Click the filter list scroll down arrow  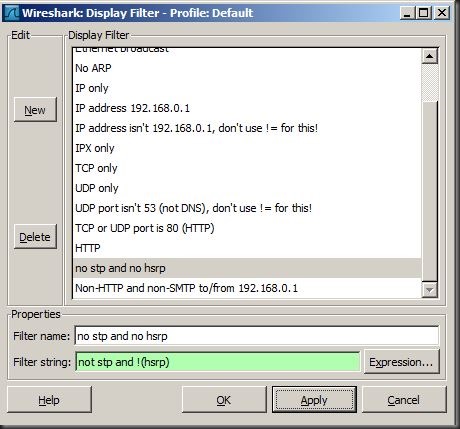tap(429, 290)
